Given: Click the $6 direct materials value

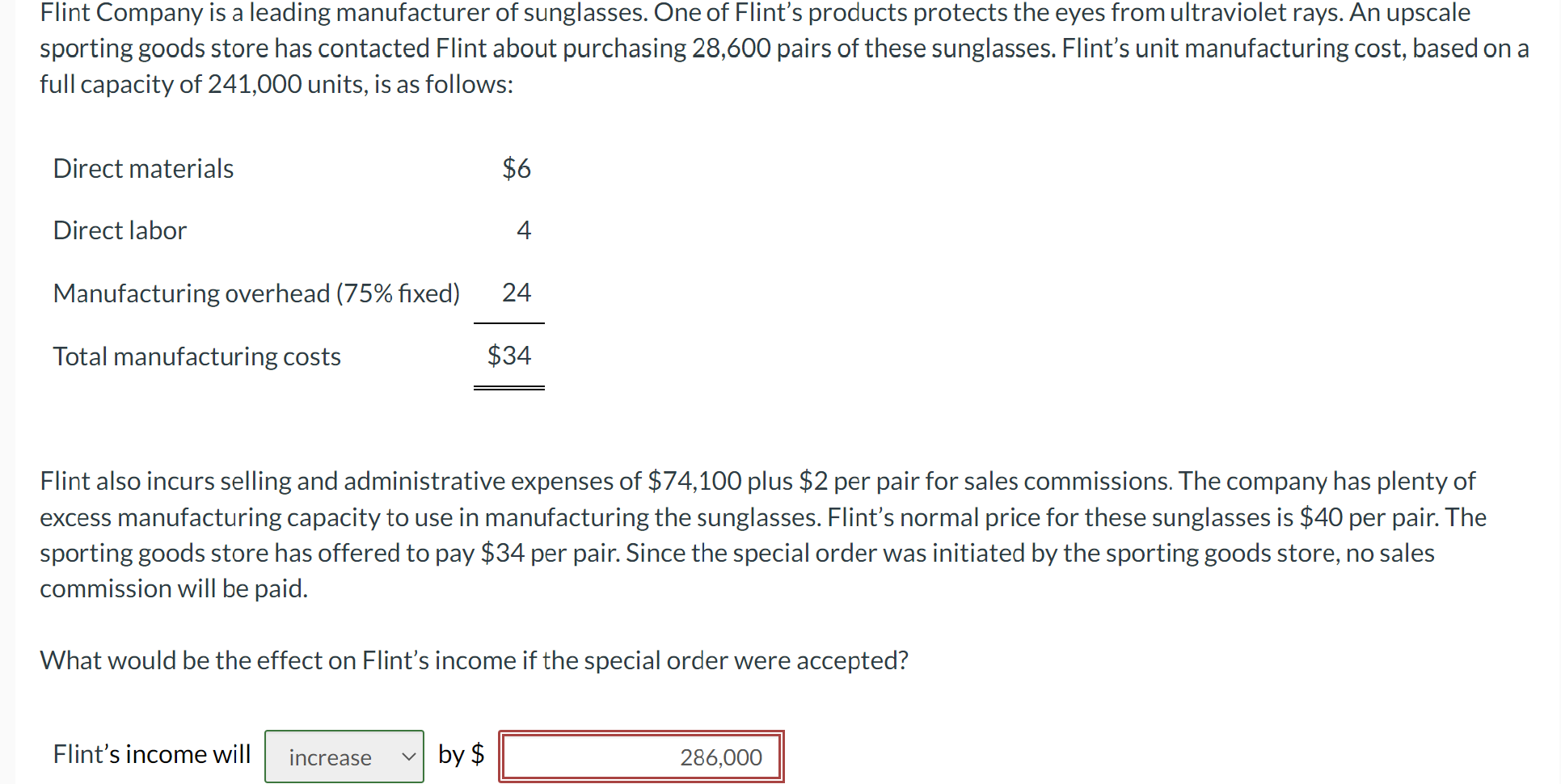Looking at the screenshot, I should [x=516, y=169].
